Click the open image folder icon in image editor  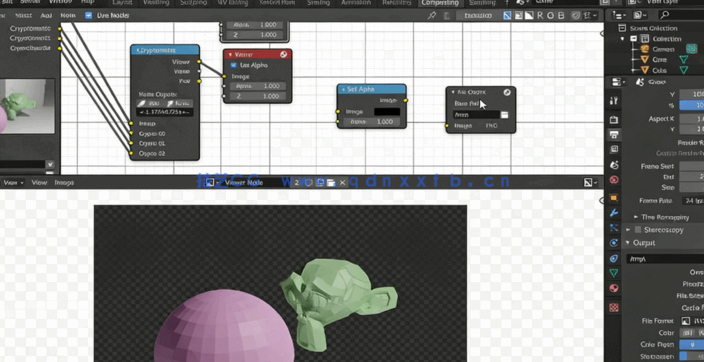click(331, 182)
